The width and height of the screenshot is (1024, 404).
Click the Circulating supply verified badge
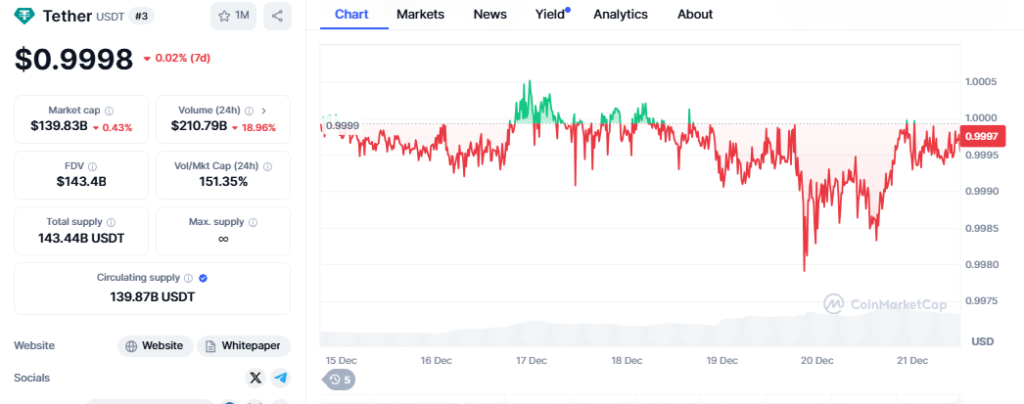pos(203,278)
